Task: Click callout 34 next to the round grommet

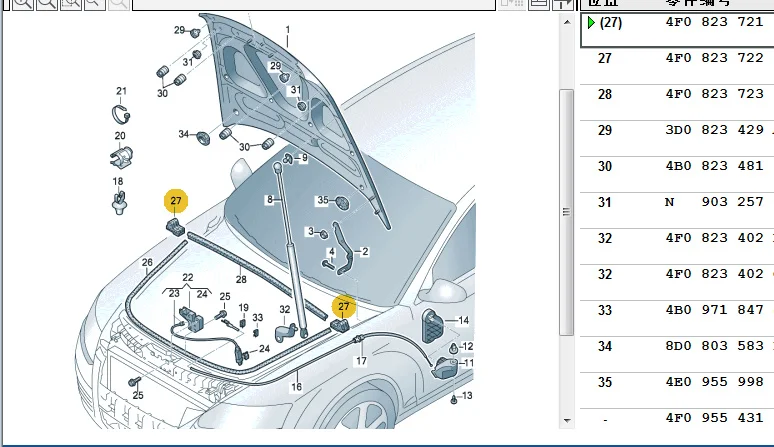Action: pyautogui.click(x=184, y=134)
